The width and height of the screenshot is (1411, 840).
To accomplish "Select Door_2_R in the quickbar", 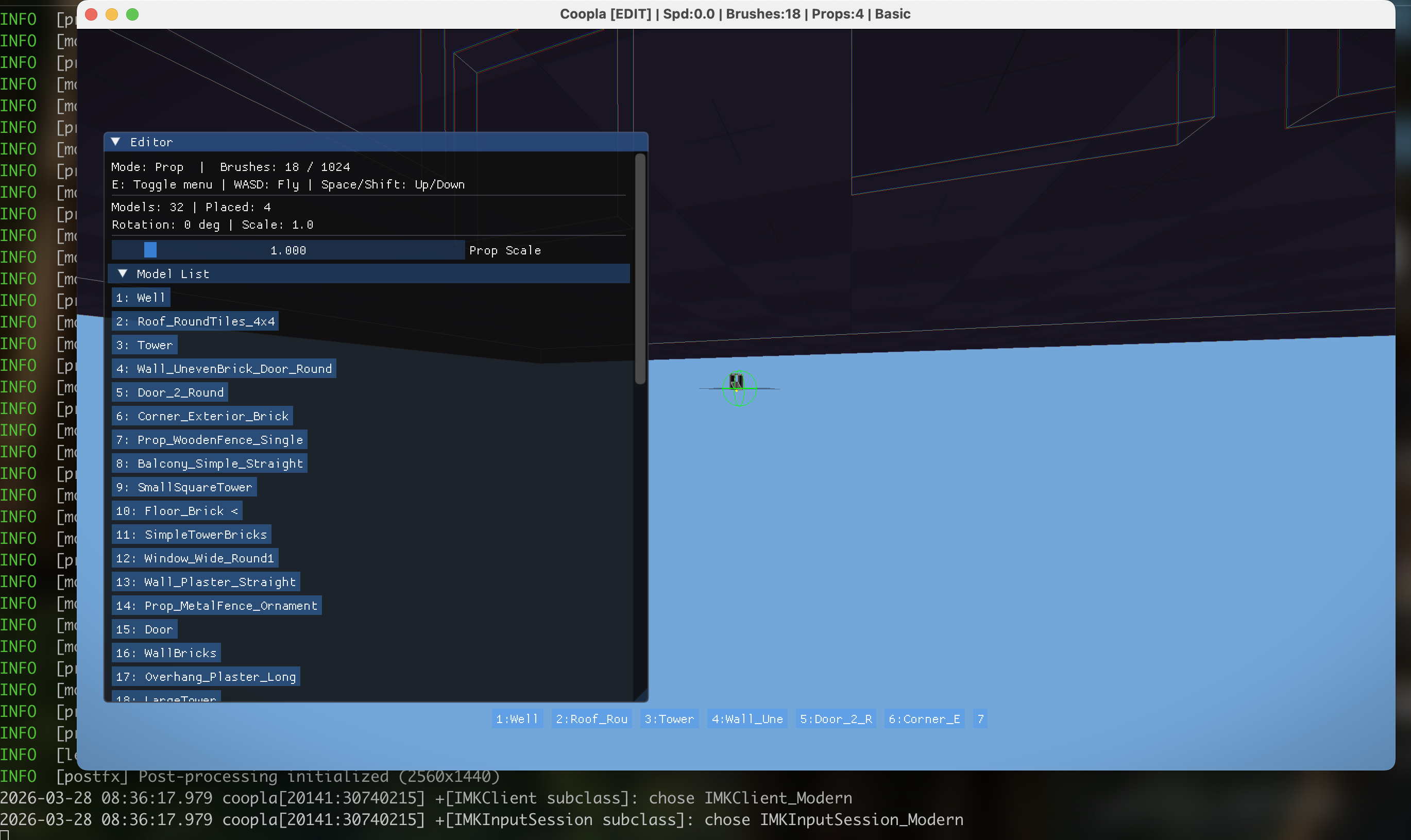I will (835, 718).
